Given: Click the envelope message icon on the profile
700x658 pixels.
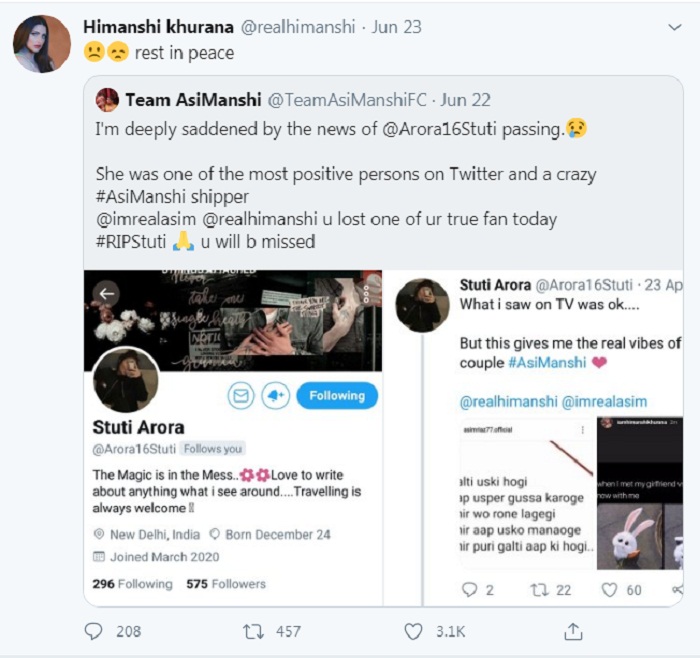Looking at the screenshot, I should pos(241,396).
